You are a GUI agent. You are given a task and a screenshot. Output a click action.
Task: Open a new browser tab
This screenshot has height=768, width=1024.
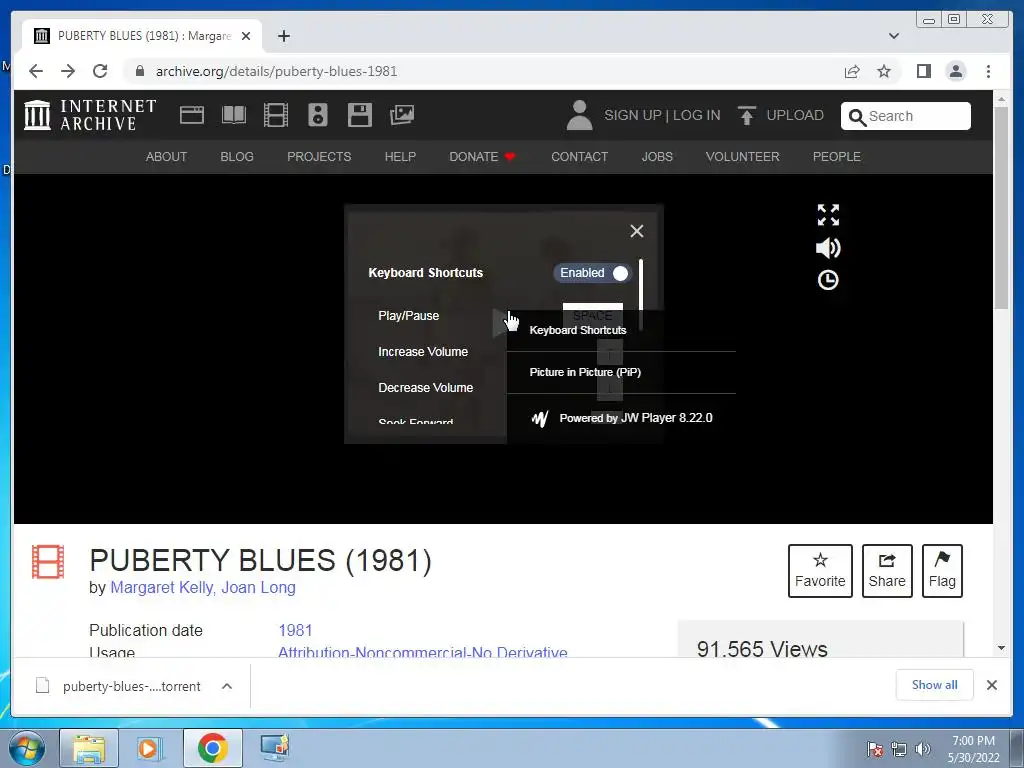pos(283,36)
